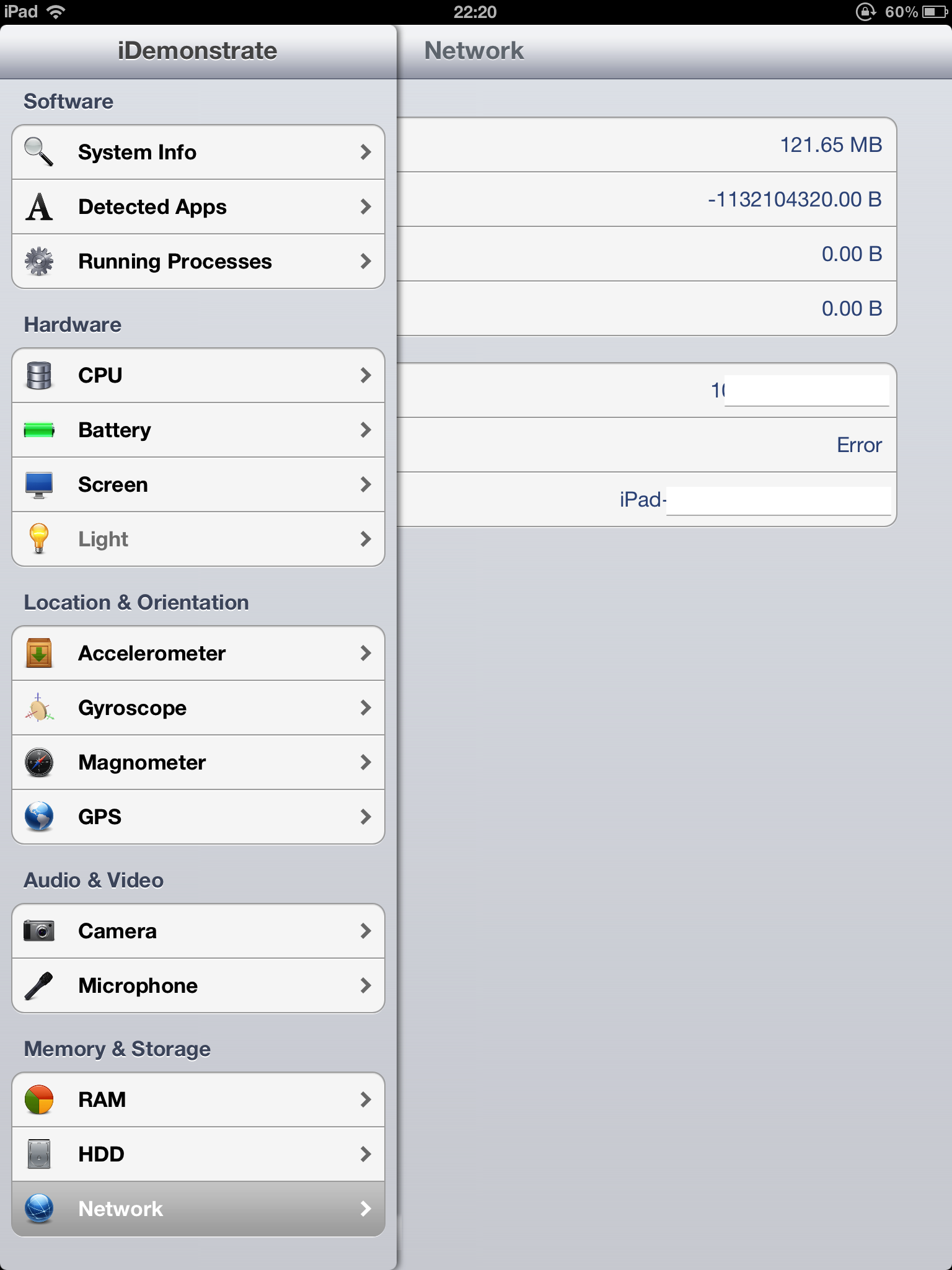Select the 121.65 MB value row
This screenshot has width=952, height=1270.
click(x=646, y=144)
